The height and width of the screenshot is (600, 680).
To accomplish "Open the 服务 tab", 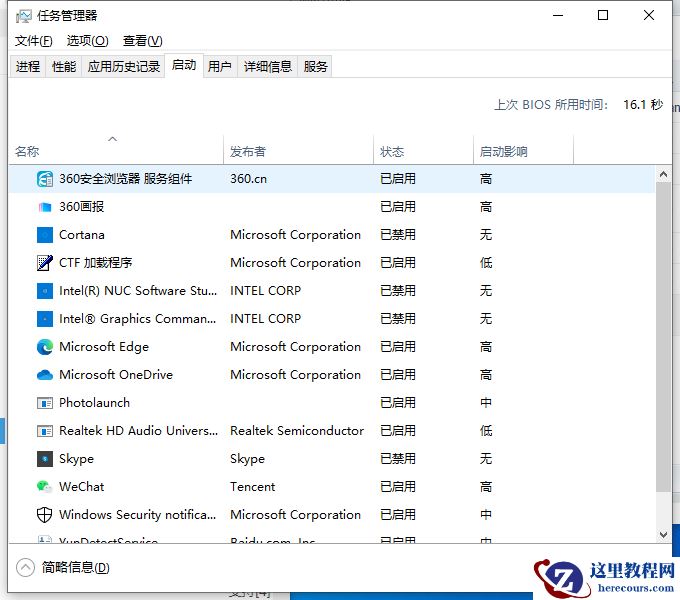I will pos(315,67).
